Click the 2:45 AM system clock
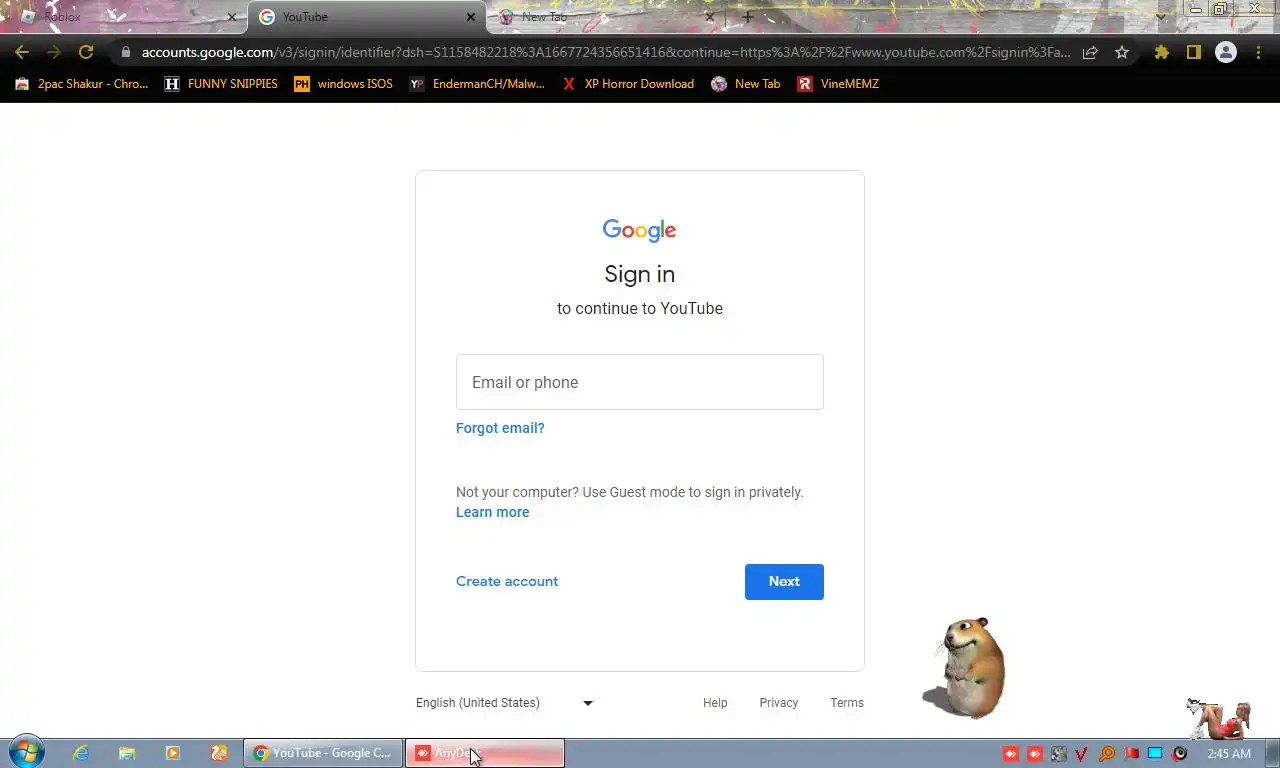The image size is (1280, 768). tap(1229, 754)
